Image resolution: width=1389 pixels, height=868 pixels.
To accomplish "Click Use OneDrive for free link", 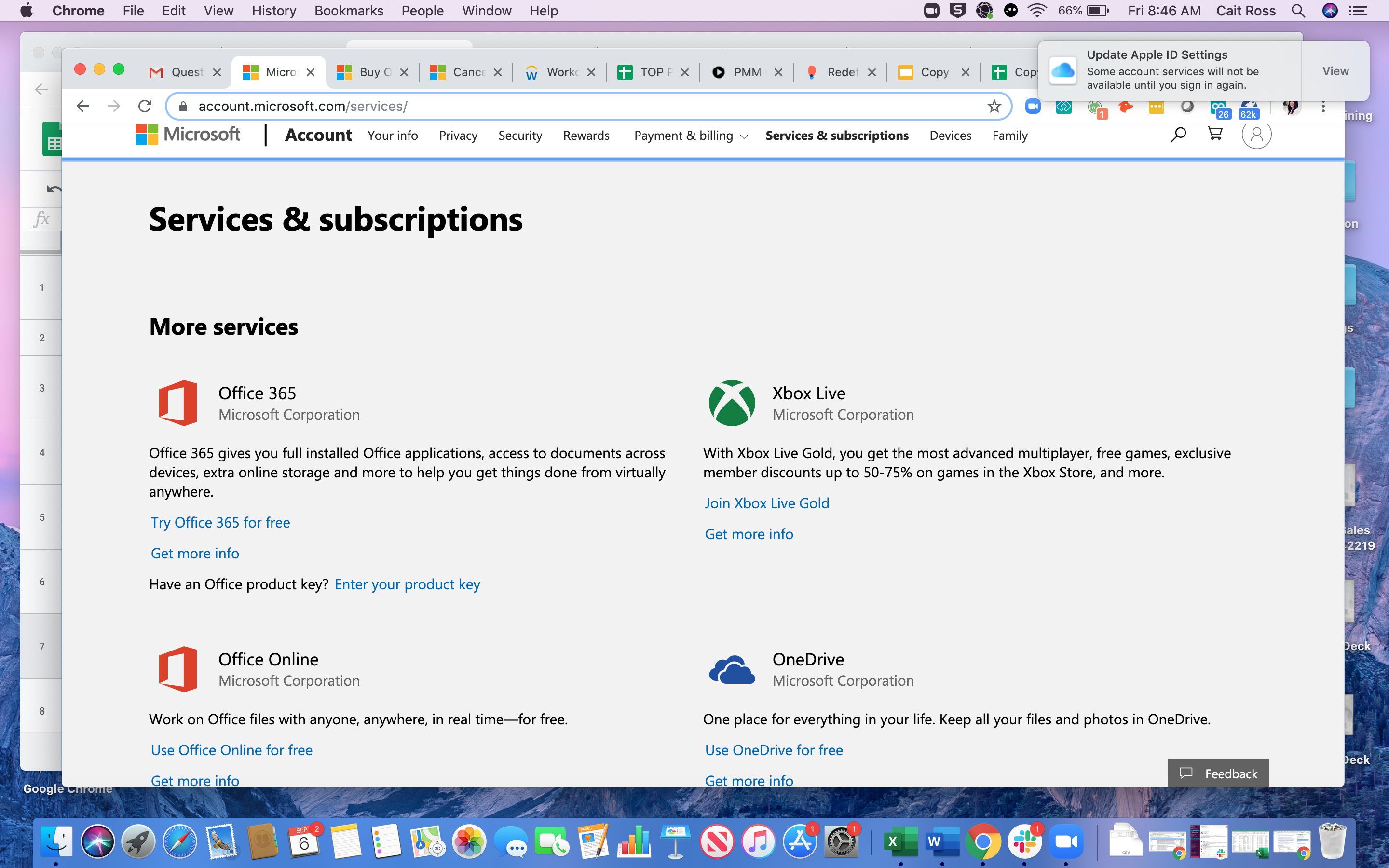I will click(773, 748).
